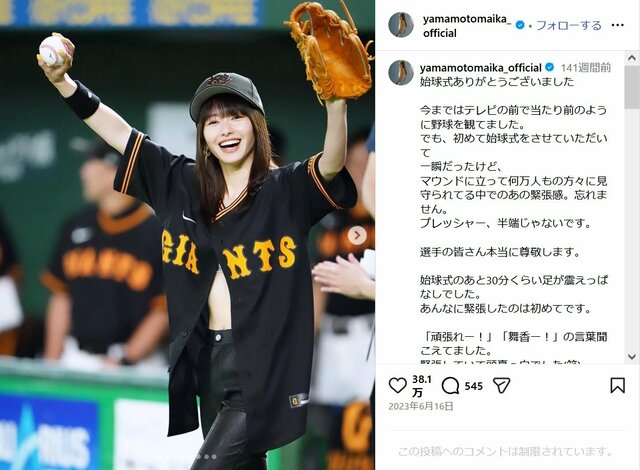
Task: Open the three-dot more options menu
Action: point(618,25)
